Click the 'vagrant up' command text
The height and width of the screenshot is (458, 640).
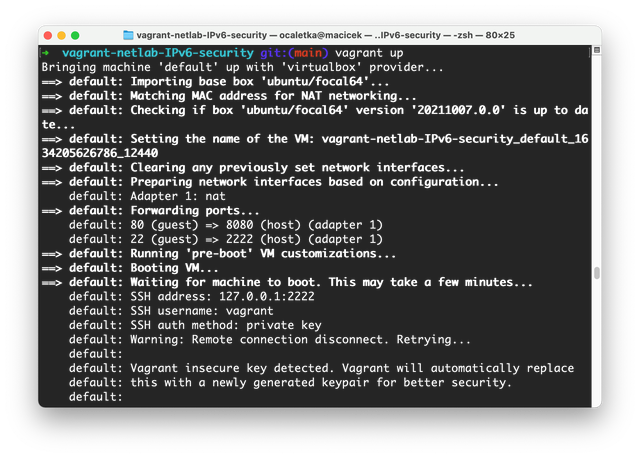coord(369,53)
